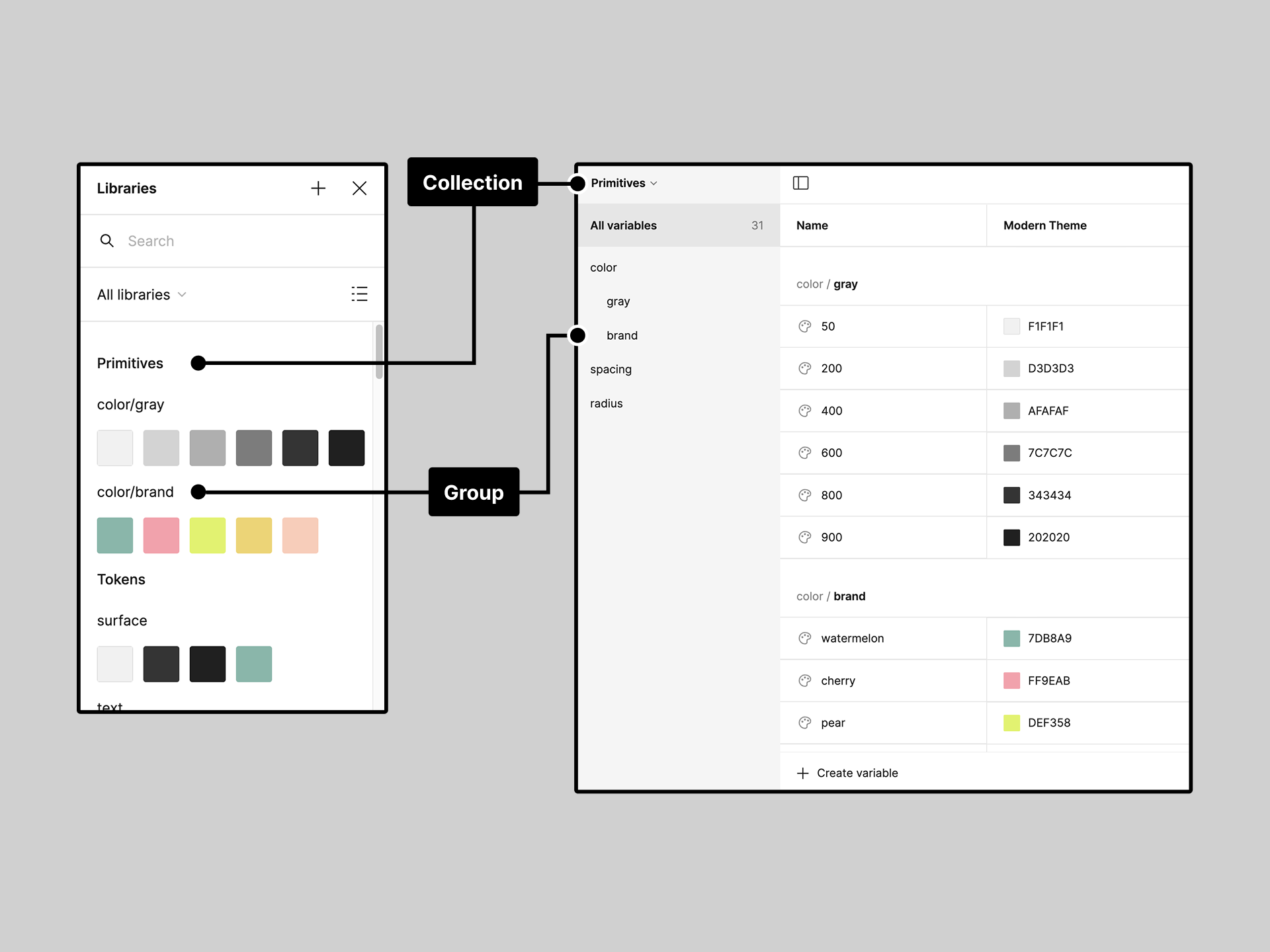Expand the 'color' group in variables list
Viewport: 1270px width, 952px height.
click(x=604, y=267)
